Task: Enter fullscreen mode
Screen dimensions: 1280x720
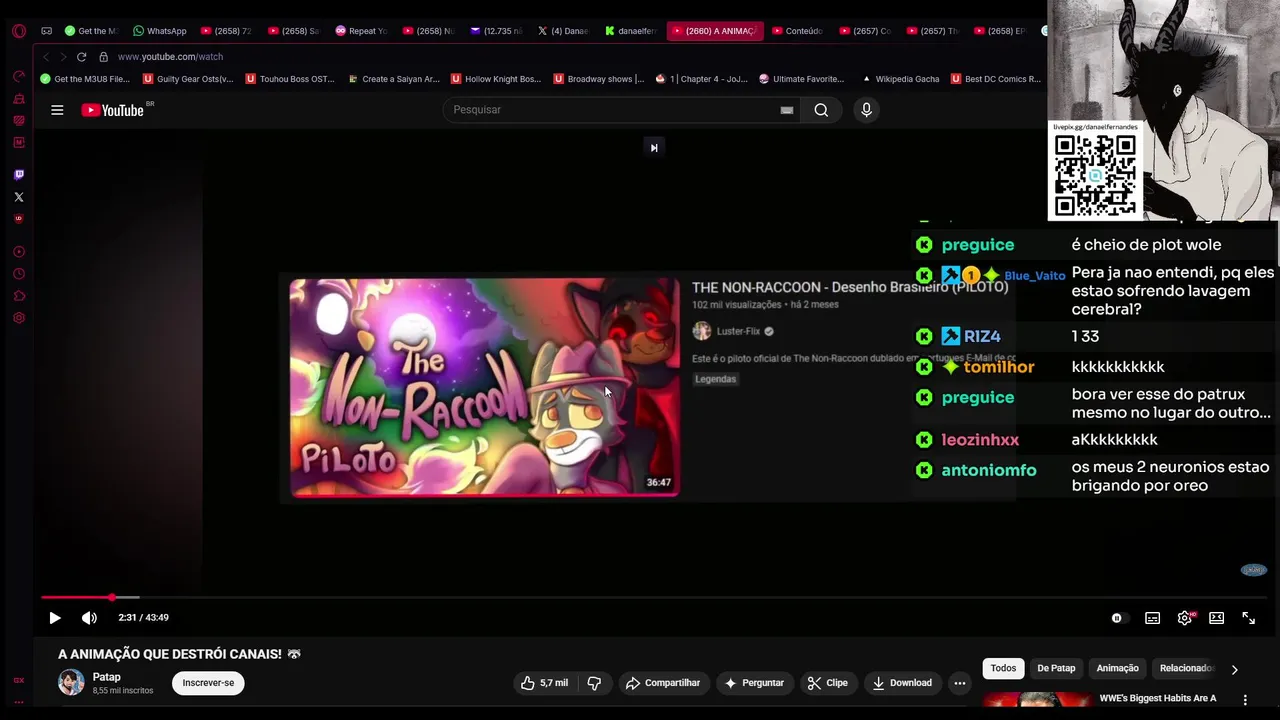Action: point(1248,618)
